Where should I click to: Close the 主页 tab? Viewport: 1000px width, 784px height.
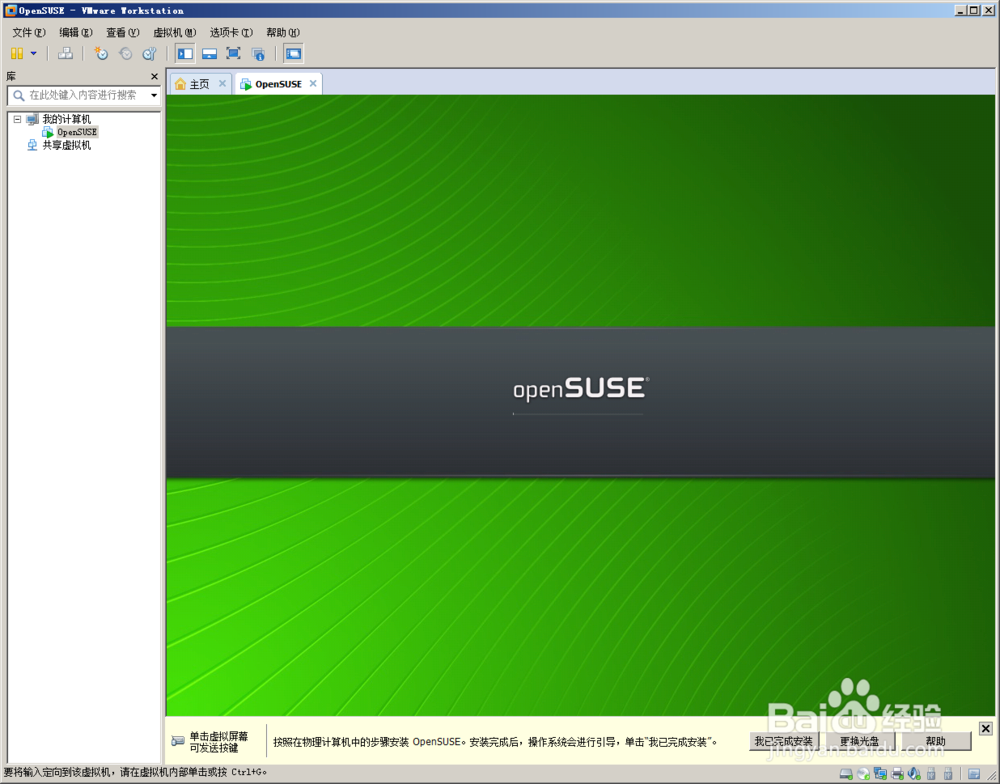[x=223, y=84]
